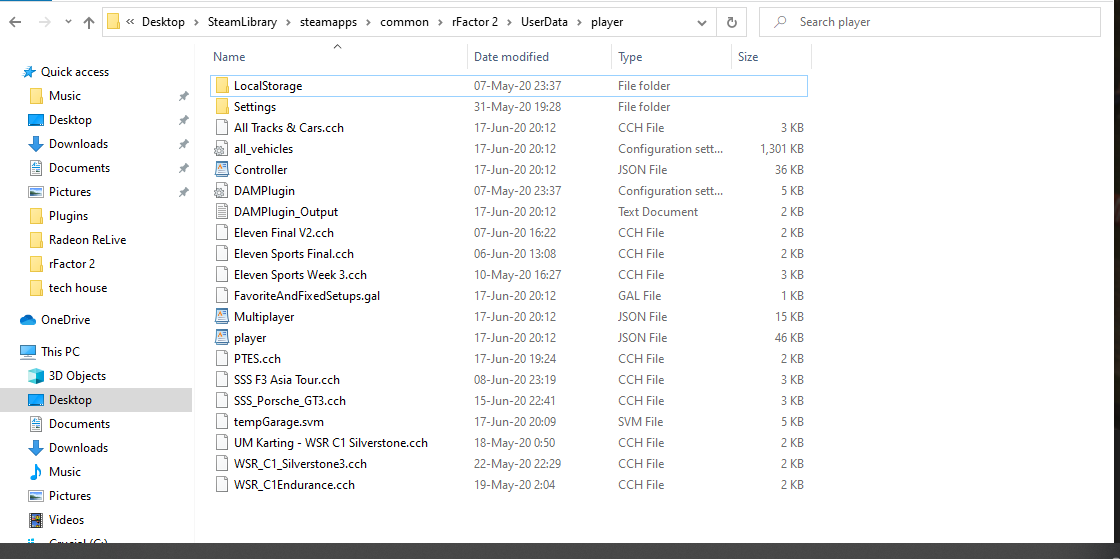Select the LocalStorage folder icon
Image resolution: width=1120 pixels, height=559 pixels.
[x=221, y=86]
